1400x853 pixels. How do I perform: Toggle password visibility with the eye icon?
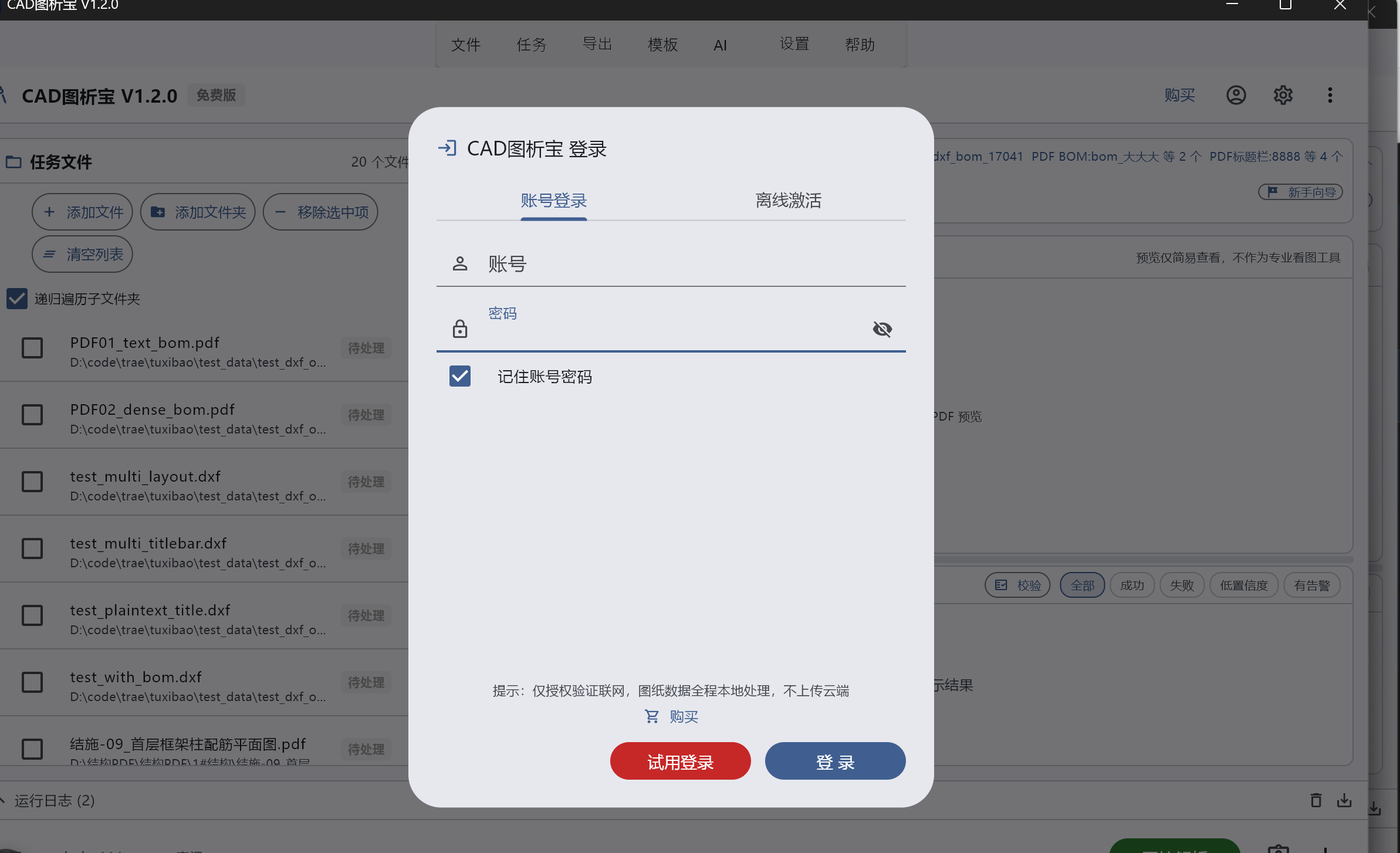click(x=882, y=329)
